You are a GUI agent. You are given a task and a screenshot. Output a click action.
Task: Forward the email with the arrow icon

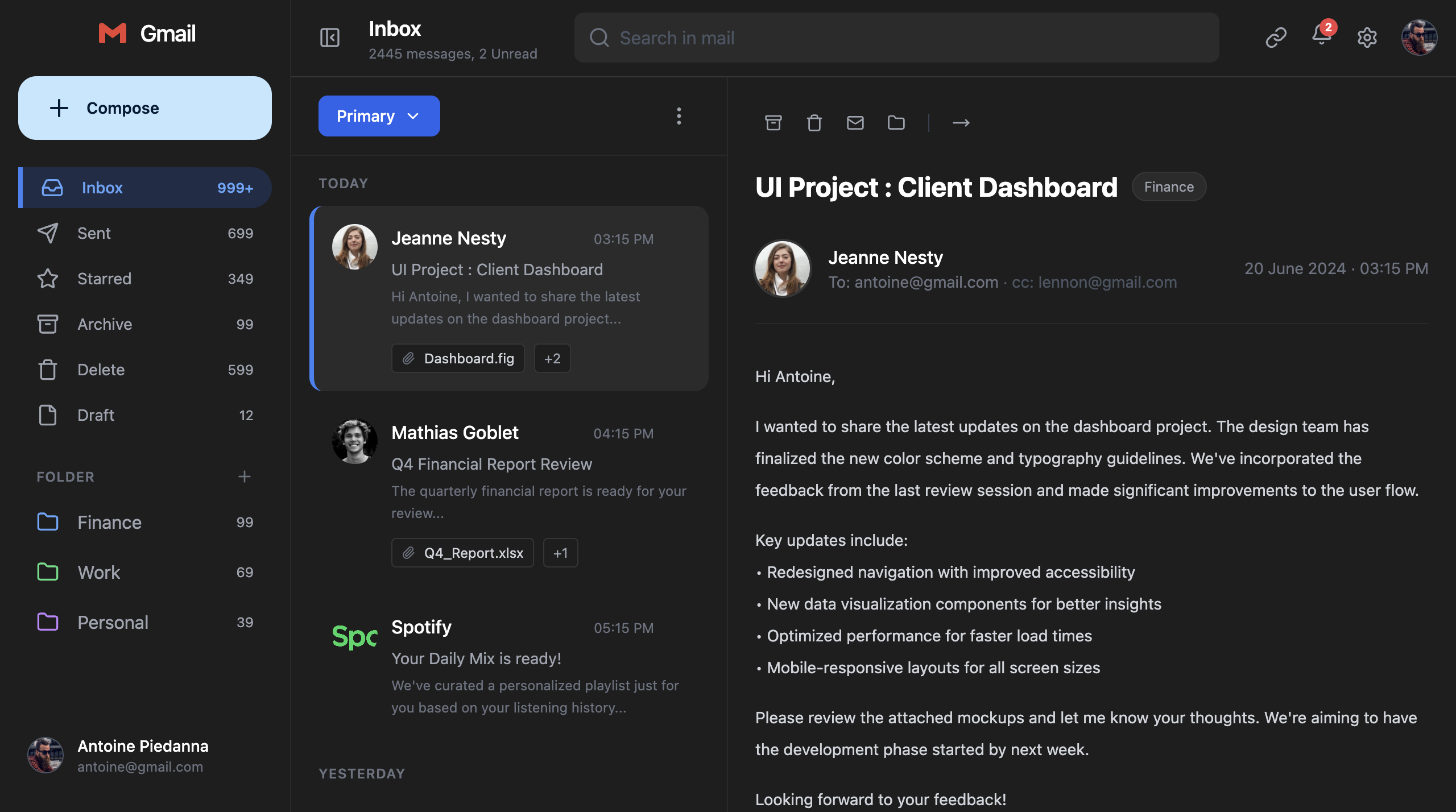[x=961, y=122]
